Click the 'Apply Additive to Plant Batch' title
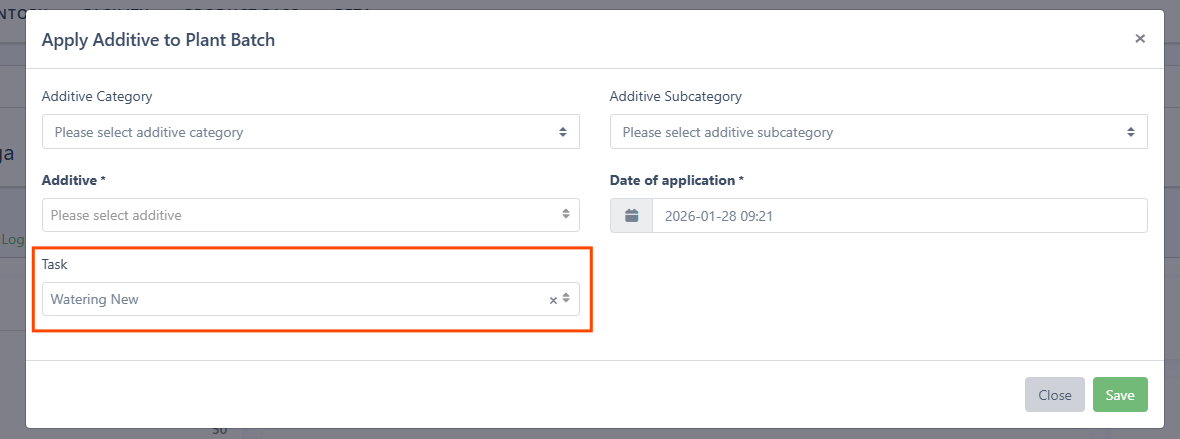 [158, 40]
